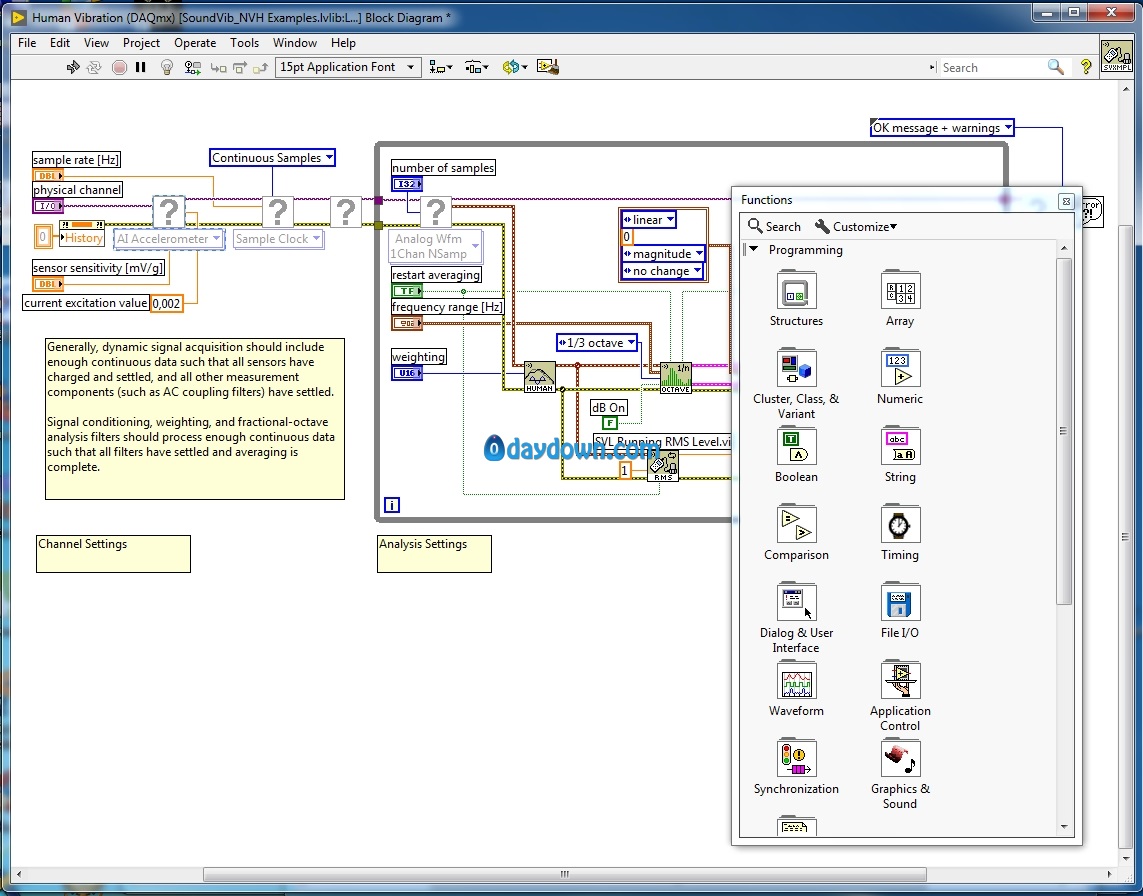This screenshot has height=896, width=1143.
Task: Toggle the Pause button
Action: point(141,67)
